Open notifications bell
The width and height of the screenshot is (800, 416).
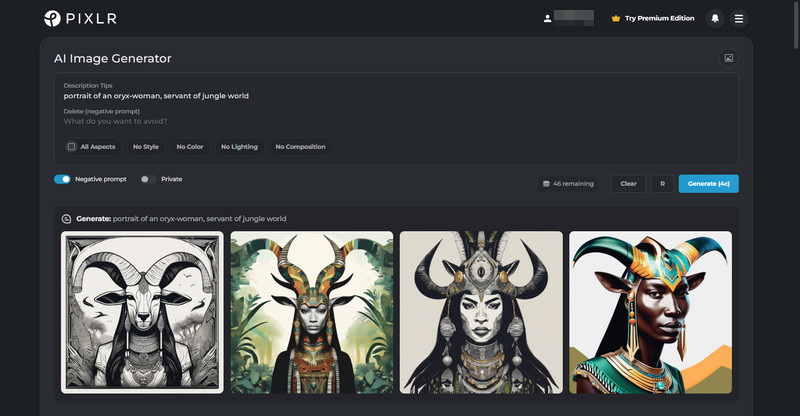coord(715,18)
